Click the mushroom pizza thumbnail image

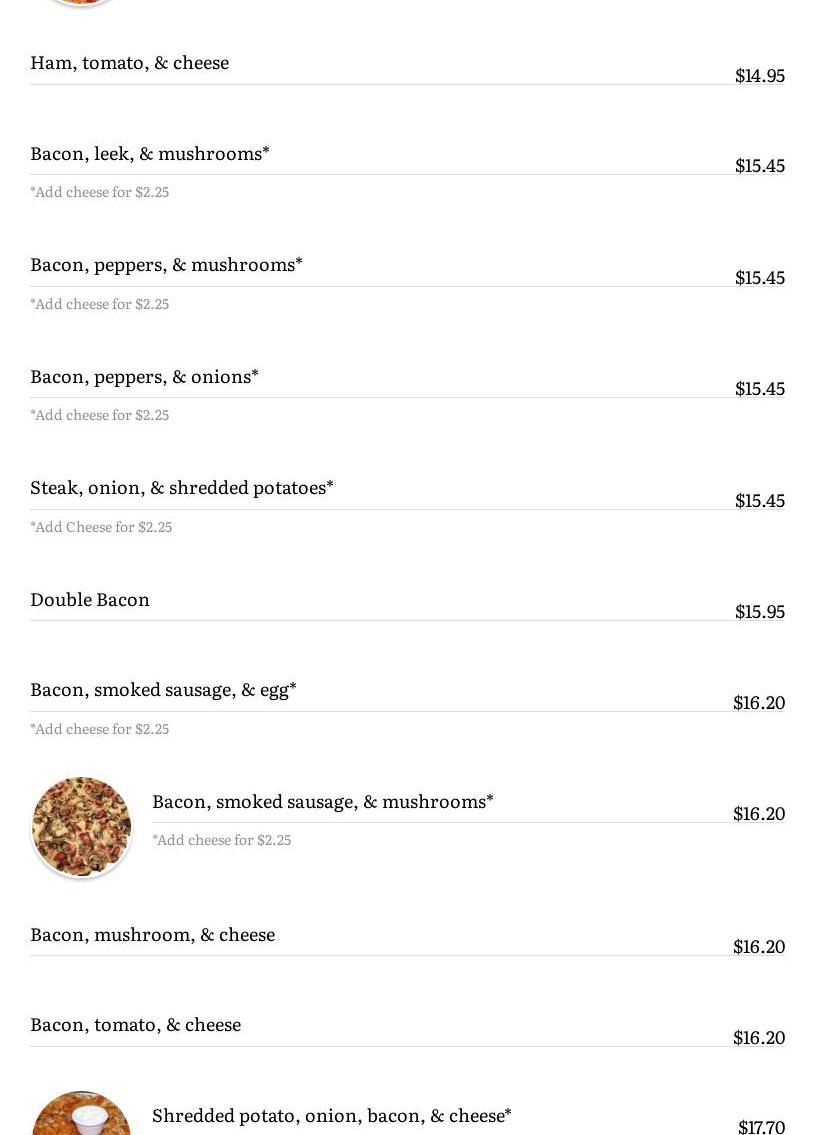coord(82,827)
